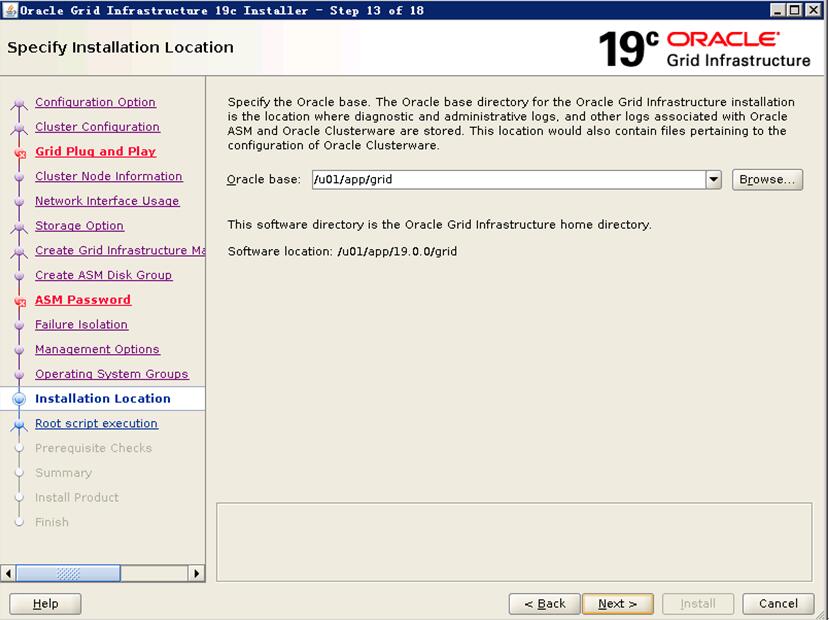Screen dimensions: 829x620
Task: Jump to Cluster Node Information step
Action: tap(108, 176)
